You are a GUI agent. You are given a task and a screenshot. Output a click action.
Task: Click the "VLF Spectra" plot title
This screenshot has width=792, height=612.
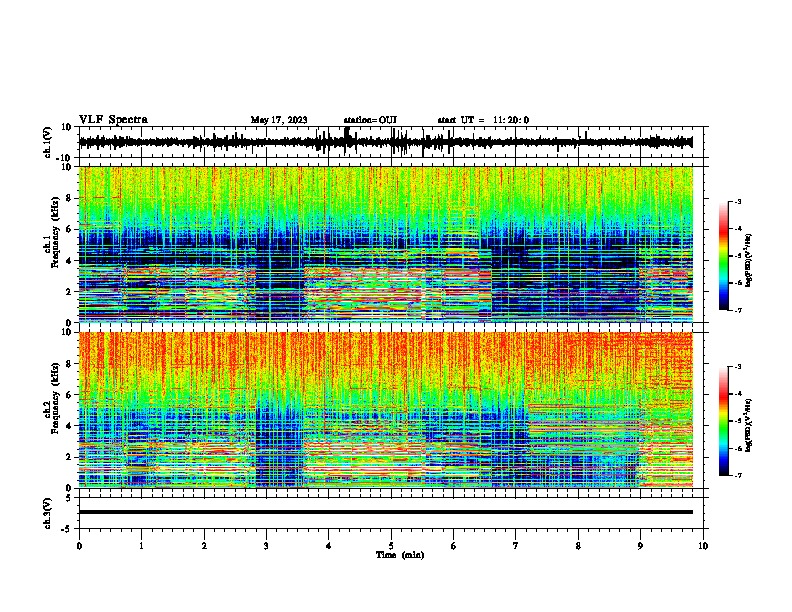pos(113,119)
